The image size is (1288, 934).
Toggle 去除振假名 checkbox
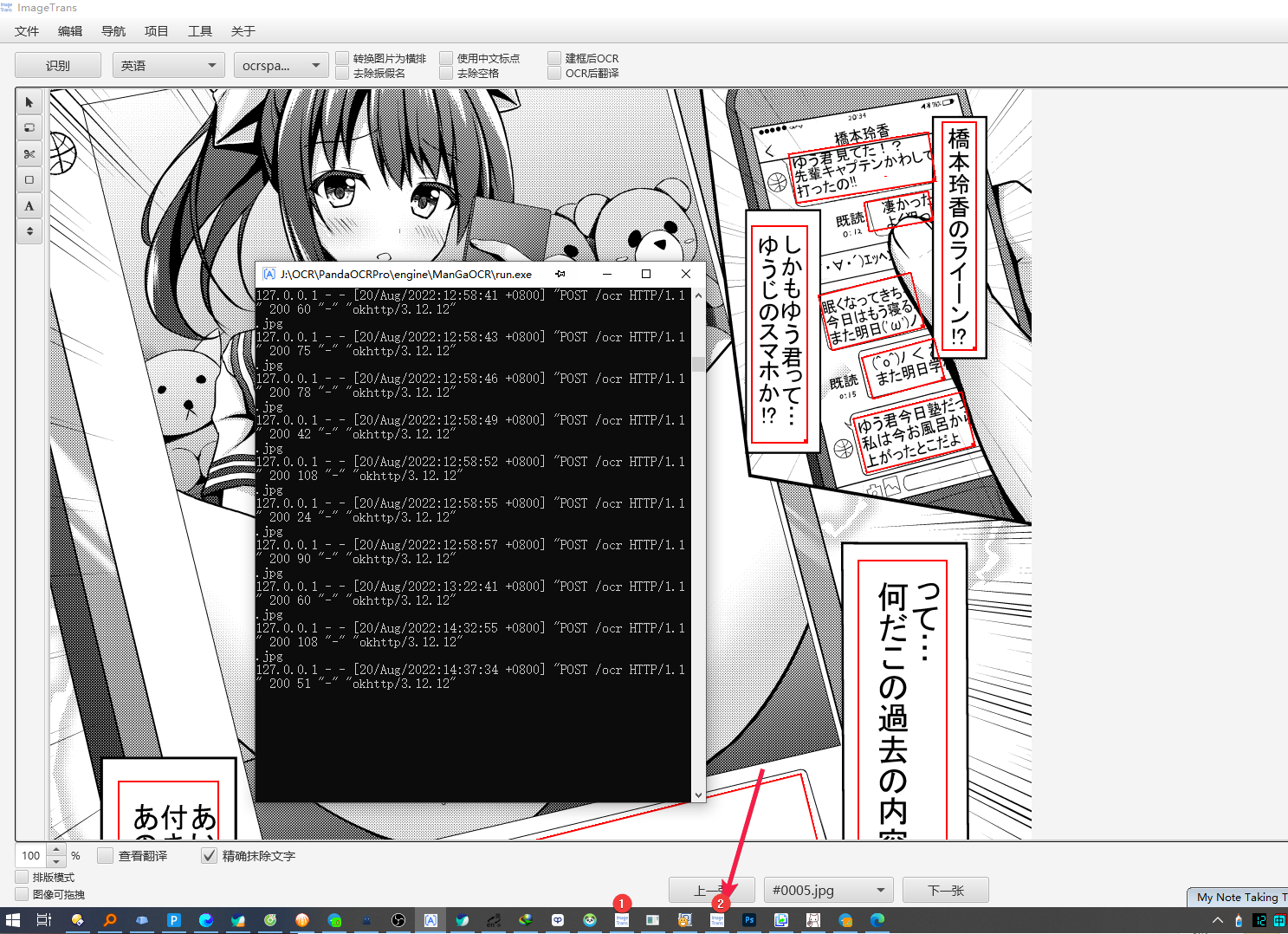[342, 73]
